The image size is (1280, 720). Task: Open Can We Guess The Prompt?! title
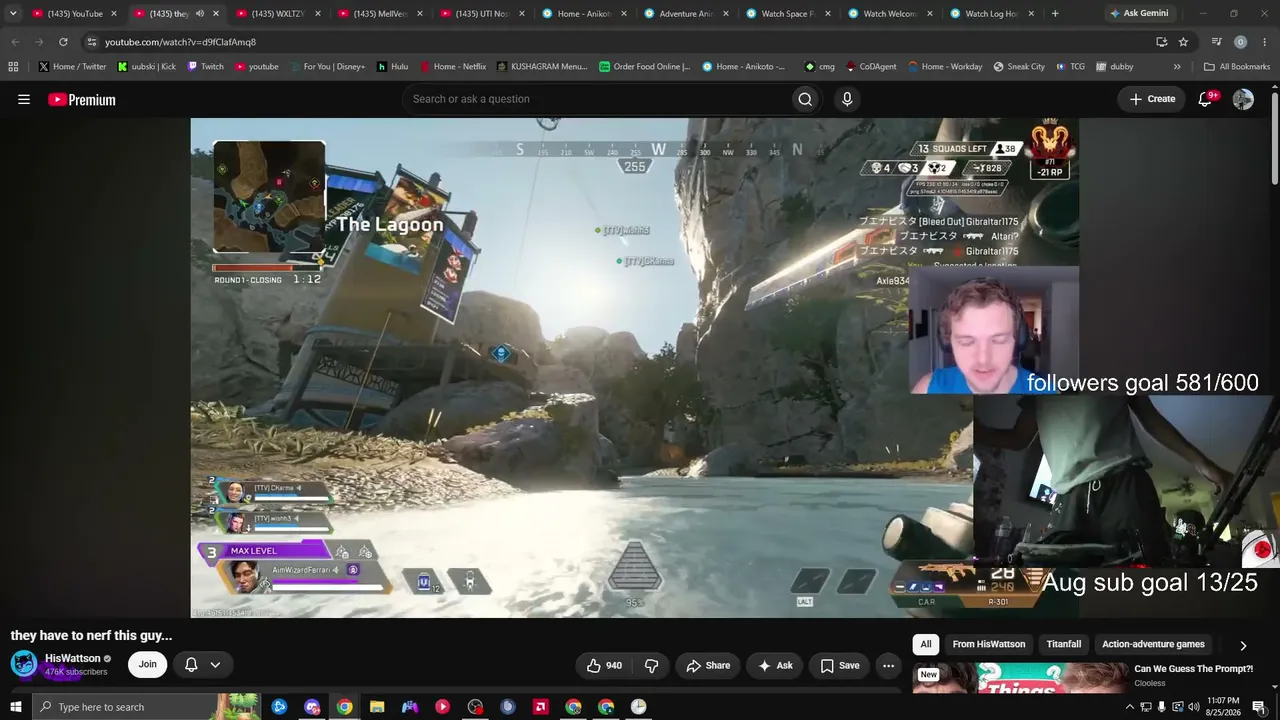[x=1193, y=669]
